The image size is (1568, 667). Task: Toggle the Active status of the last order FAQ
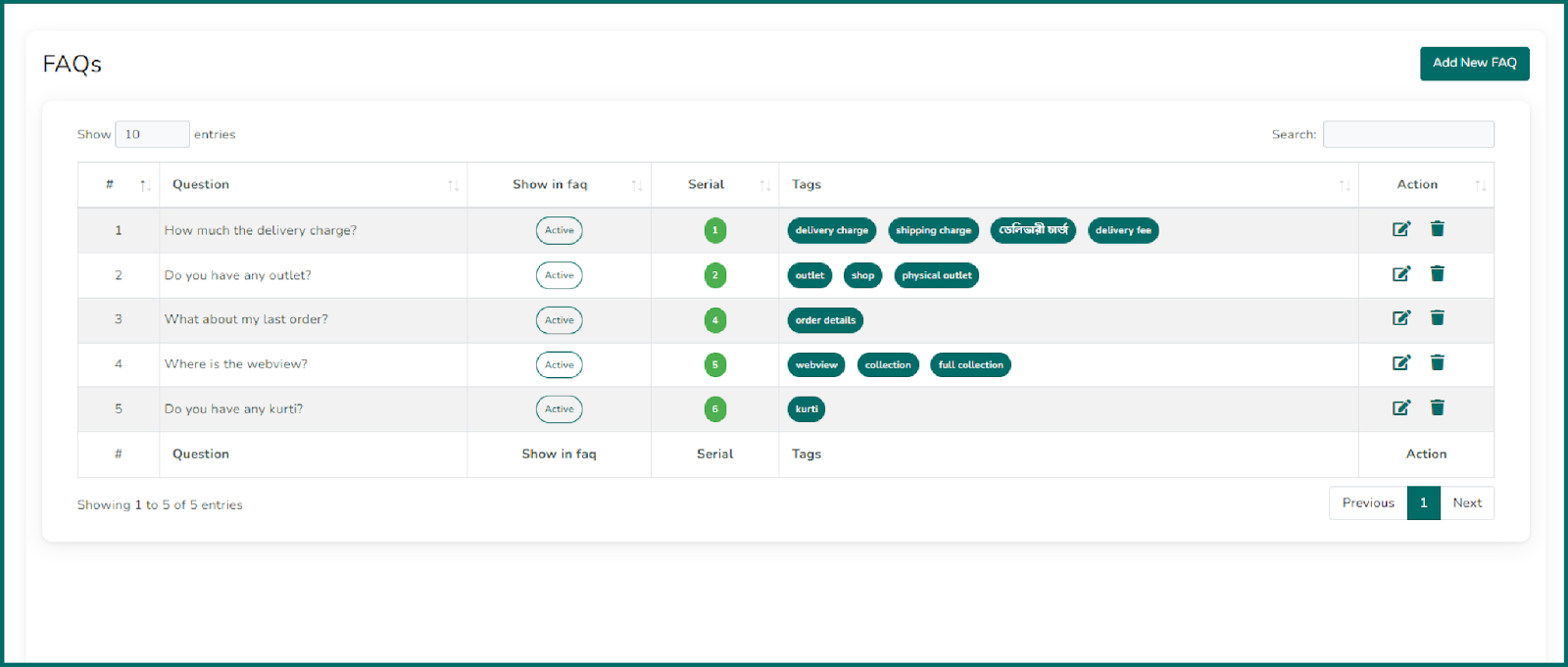click(x=559, y=320)
